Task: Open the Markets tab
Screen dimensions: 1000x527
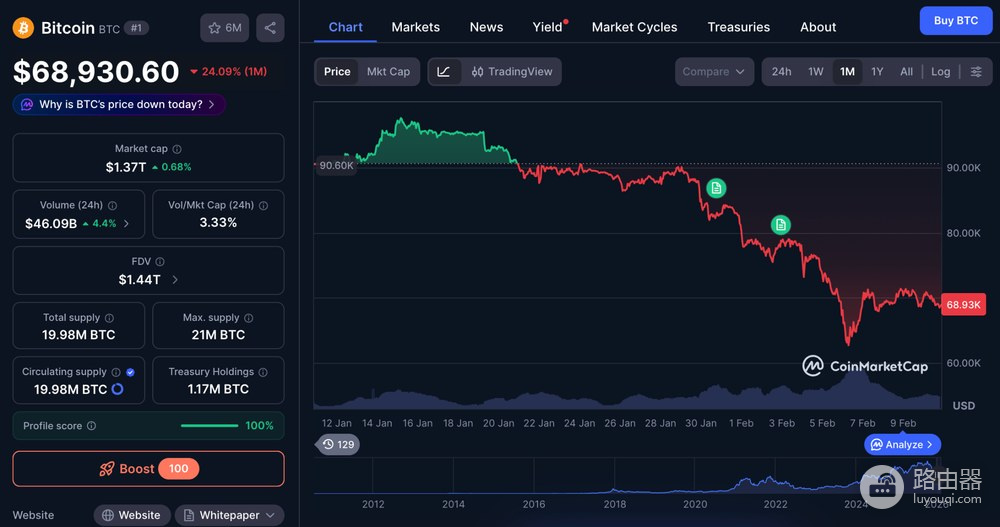Action: pos(415,27)
